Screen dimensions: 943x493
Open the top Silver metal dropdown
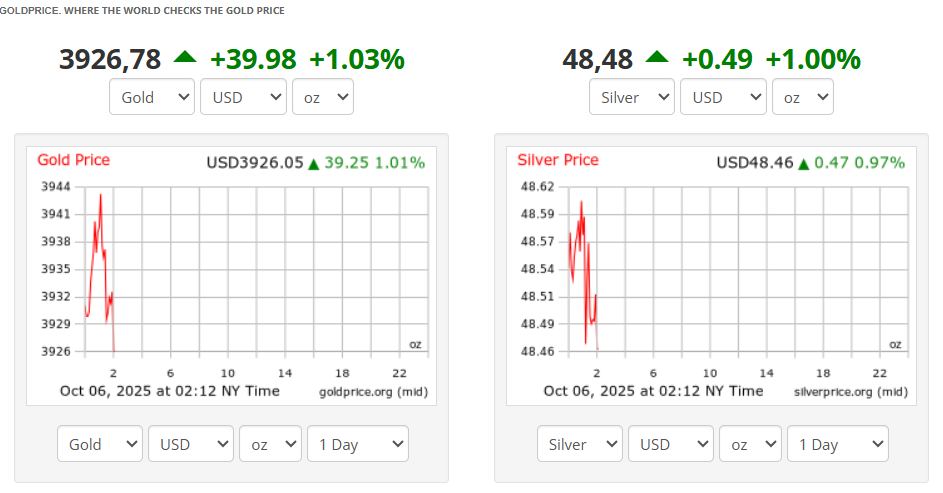coord(632,97)
